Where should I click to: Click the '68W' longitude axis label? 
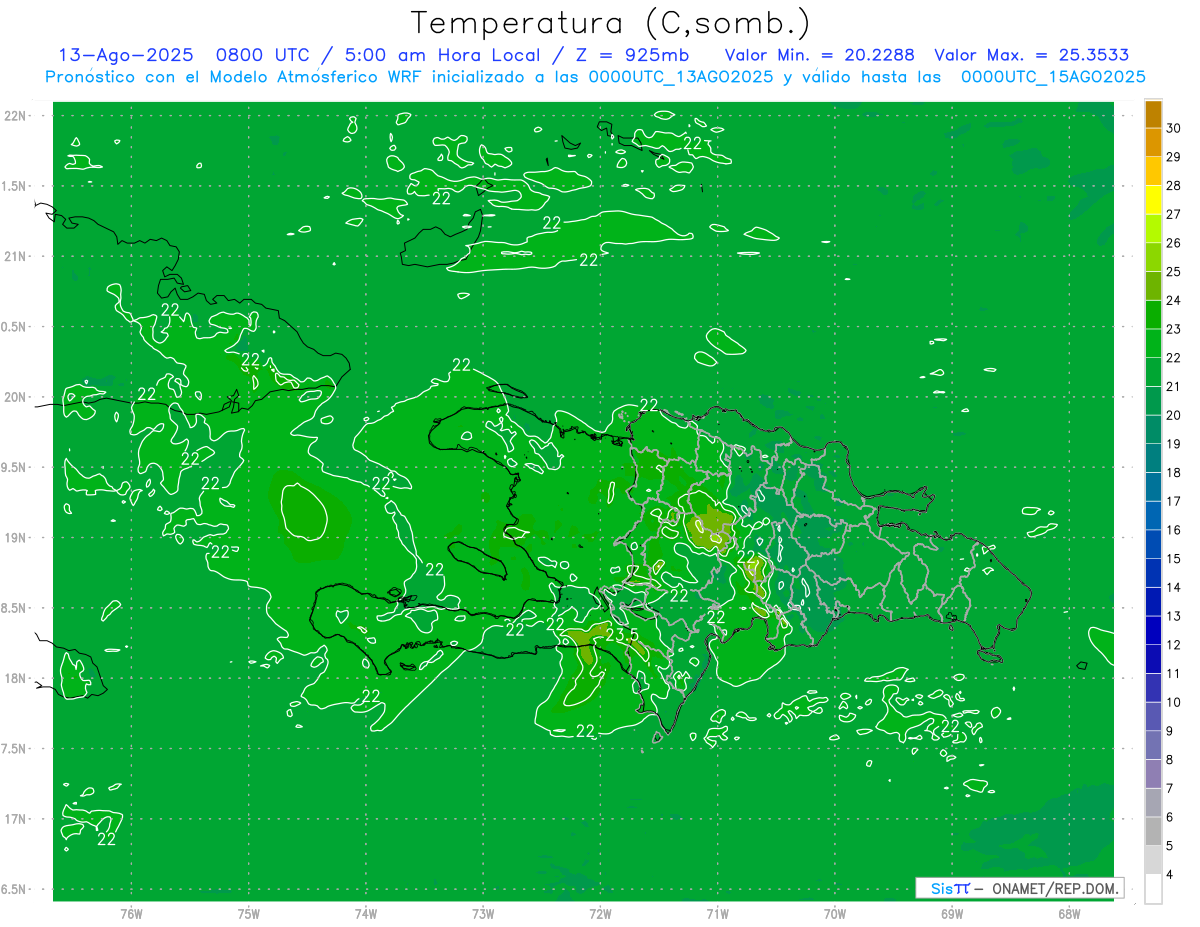1069,913
